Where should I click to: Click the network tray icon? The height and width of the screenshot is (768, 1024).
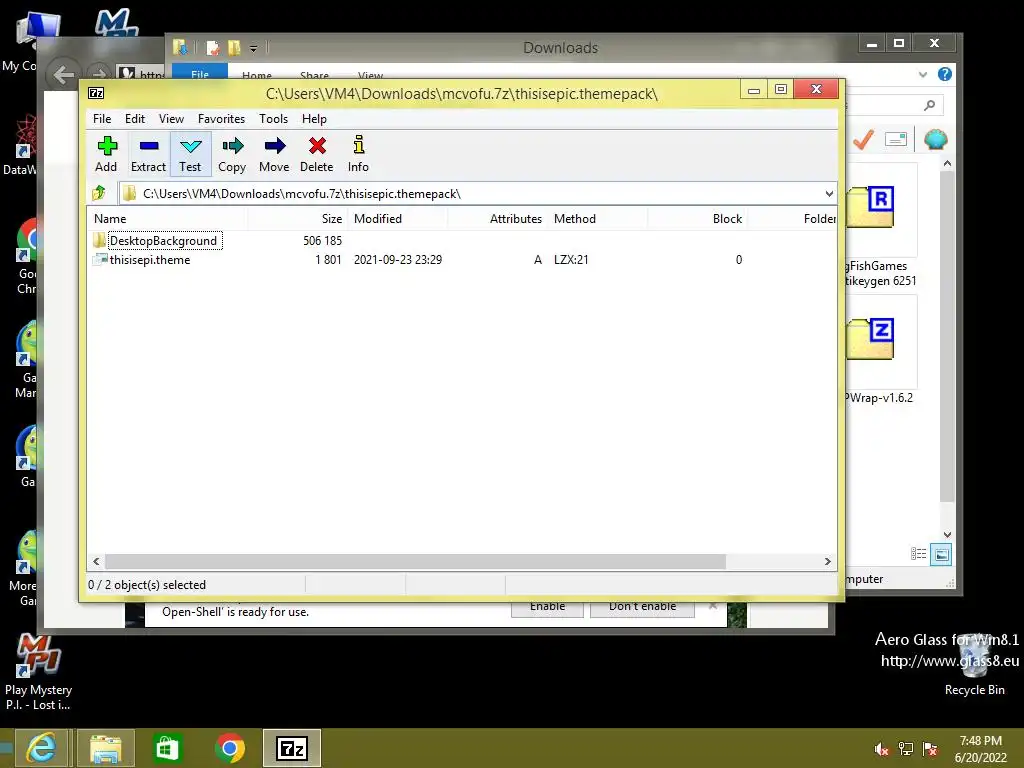[x=906, y=749]
